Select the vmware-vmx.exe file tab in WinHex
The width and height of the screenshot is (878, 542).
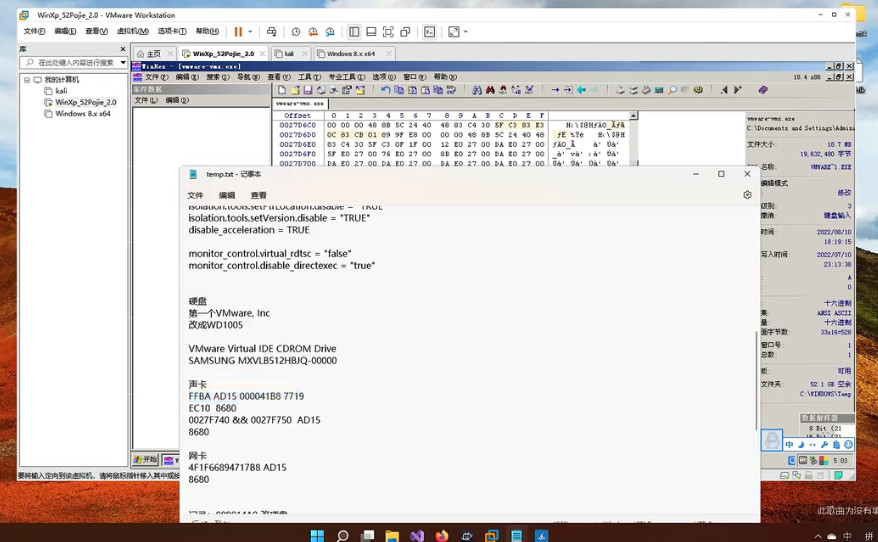(x=300, y=104)
